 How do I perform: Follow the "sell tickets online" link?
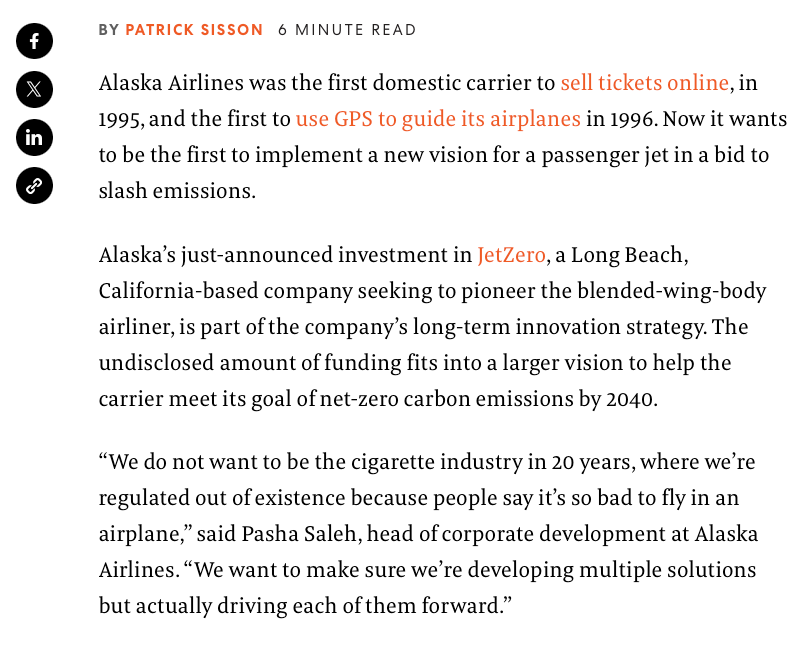point(645,83)
